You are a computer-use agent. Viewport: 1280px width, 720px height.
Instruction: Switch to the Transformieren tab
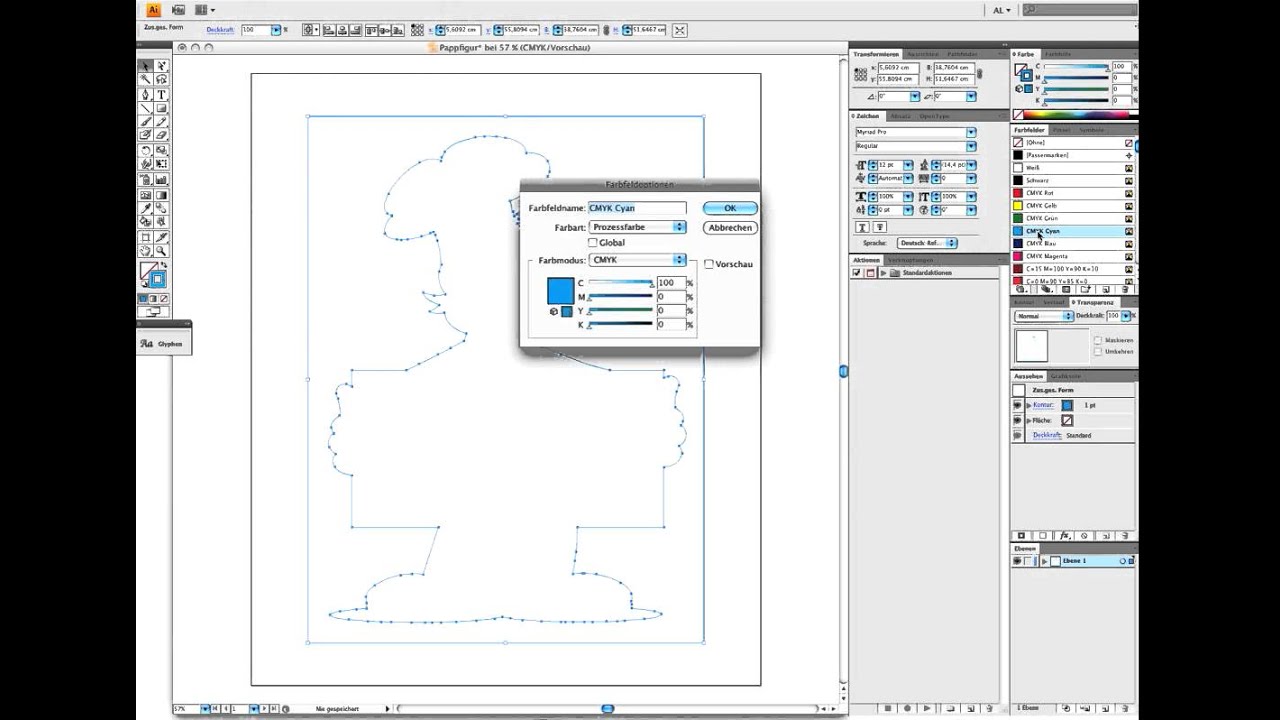876,54
